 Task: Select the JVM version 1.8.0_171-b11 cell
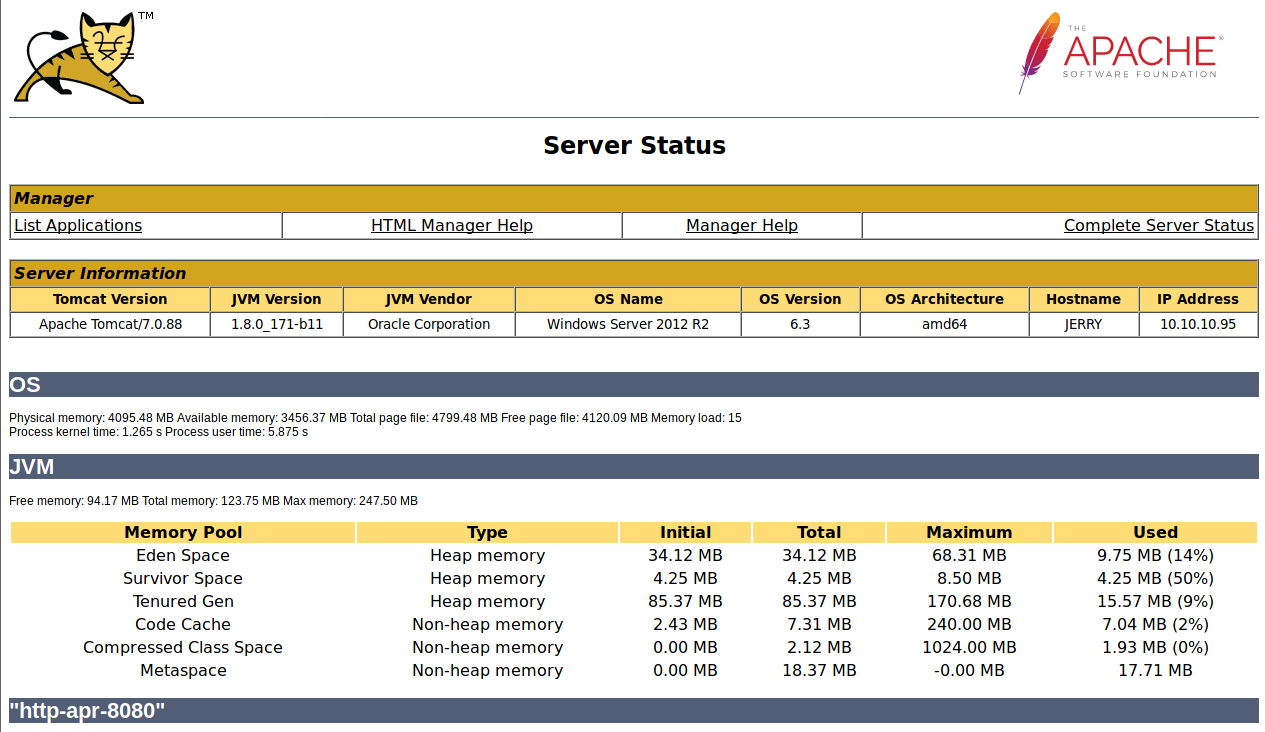click(276, 324)
